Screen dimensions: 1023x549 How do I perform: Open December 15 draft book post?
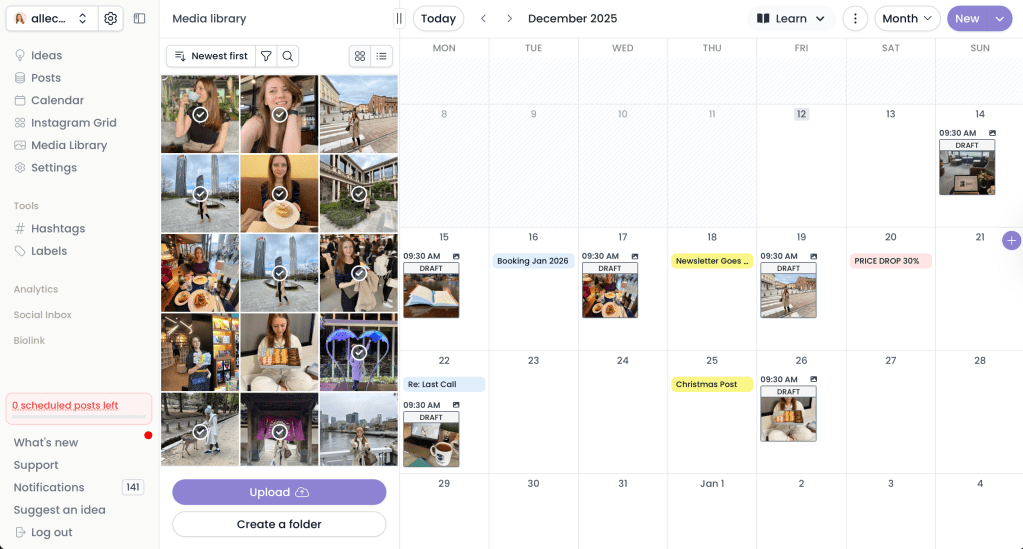point(431,290)
